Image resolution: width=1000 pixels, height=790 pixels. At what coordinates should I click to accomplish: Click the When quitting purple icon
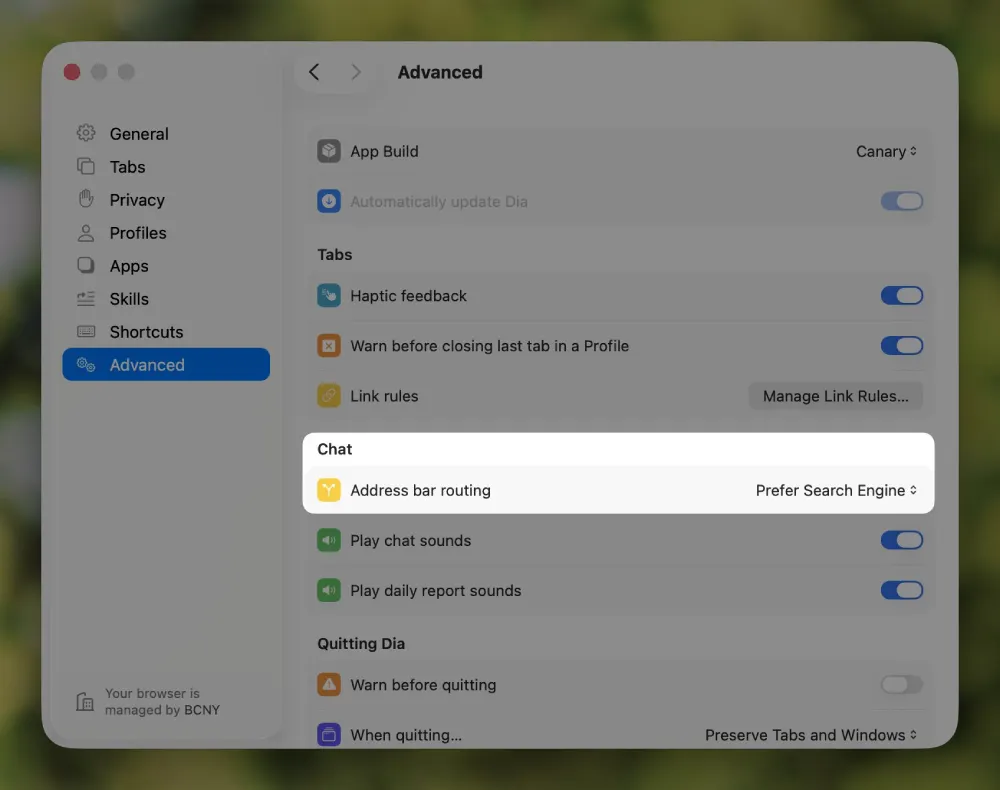(x=328, y=735)
